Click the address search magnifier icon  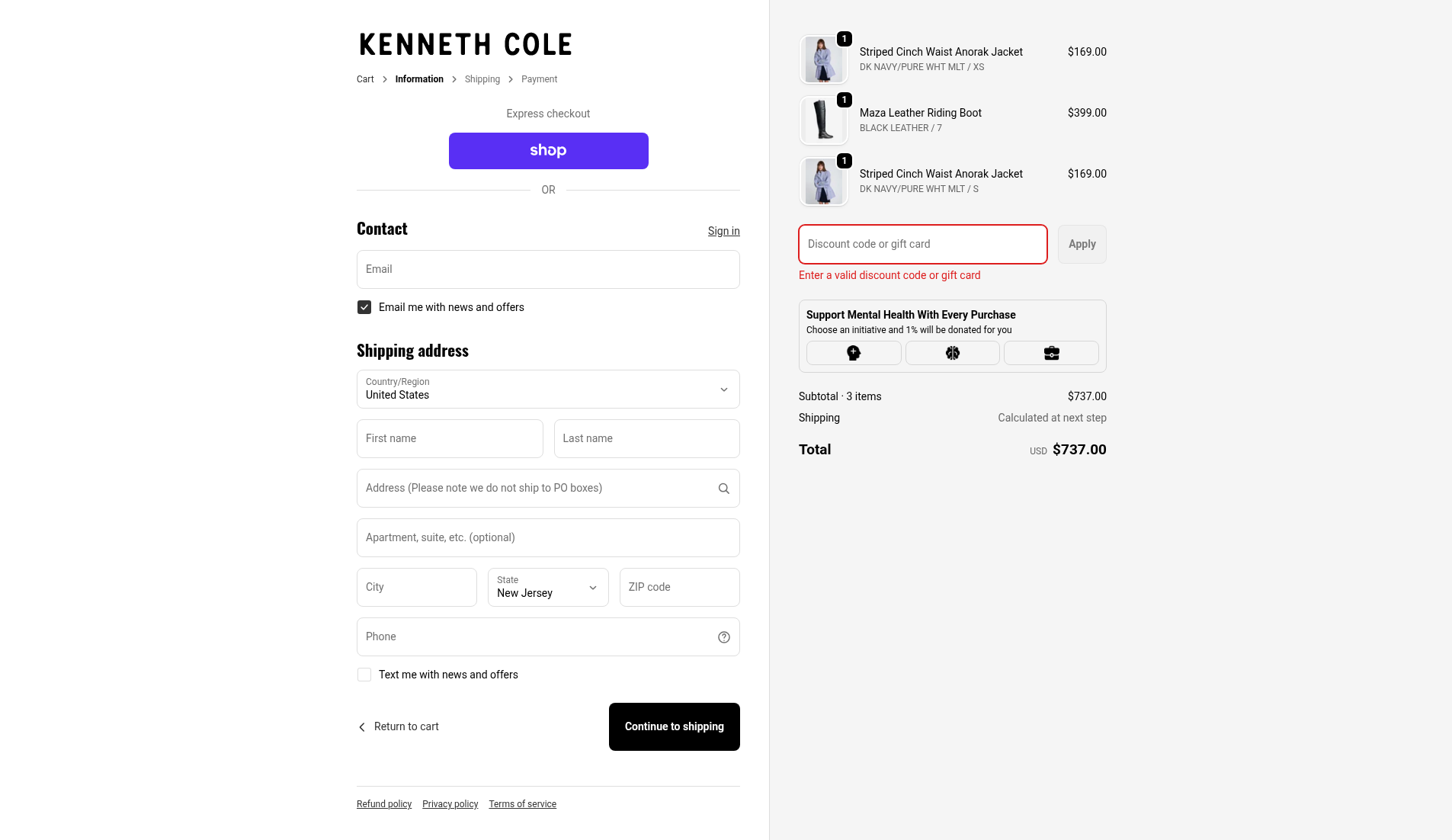click(723, 489)
